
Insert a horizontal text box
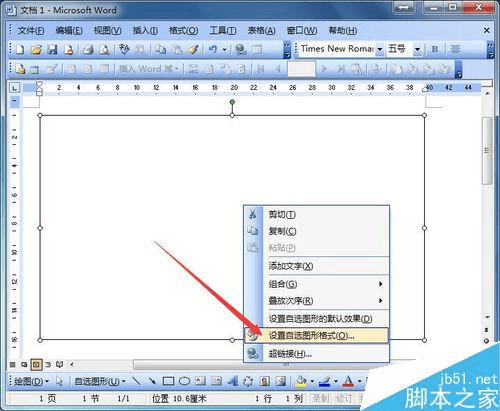point(200,381)
